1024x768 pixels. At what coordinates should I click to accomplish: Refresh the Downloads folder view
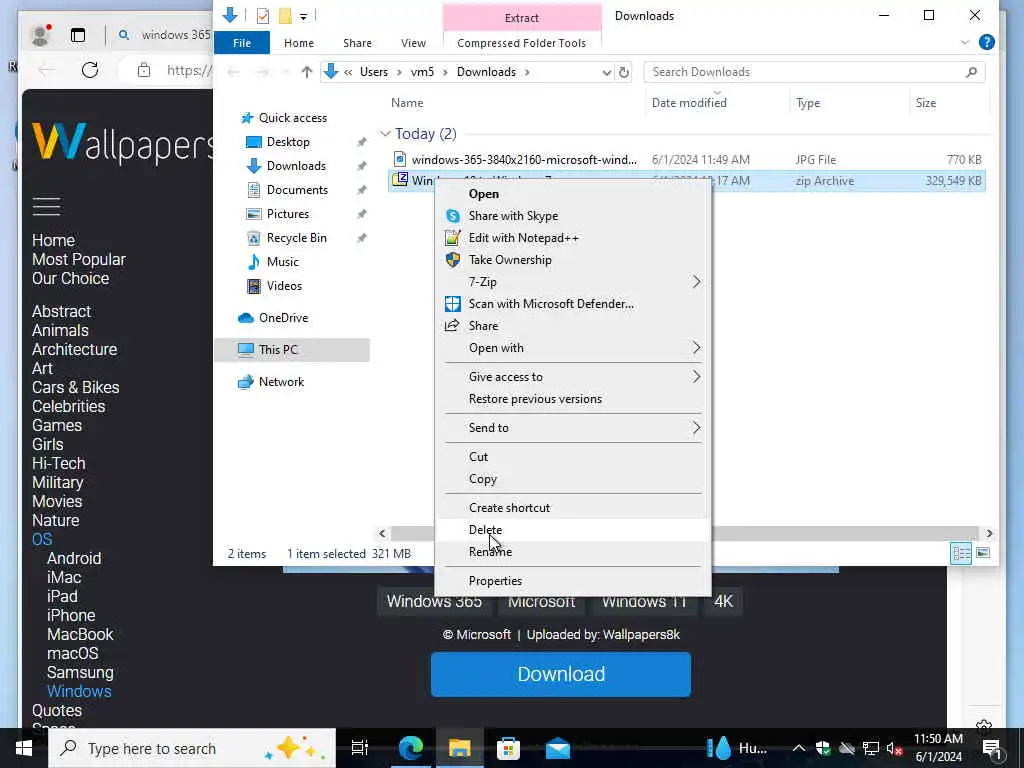pyautogui.click(x=624, y=72)
